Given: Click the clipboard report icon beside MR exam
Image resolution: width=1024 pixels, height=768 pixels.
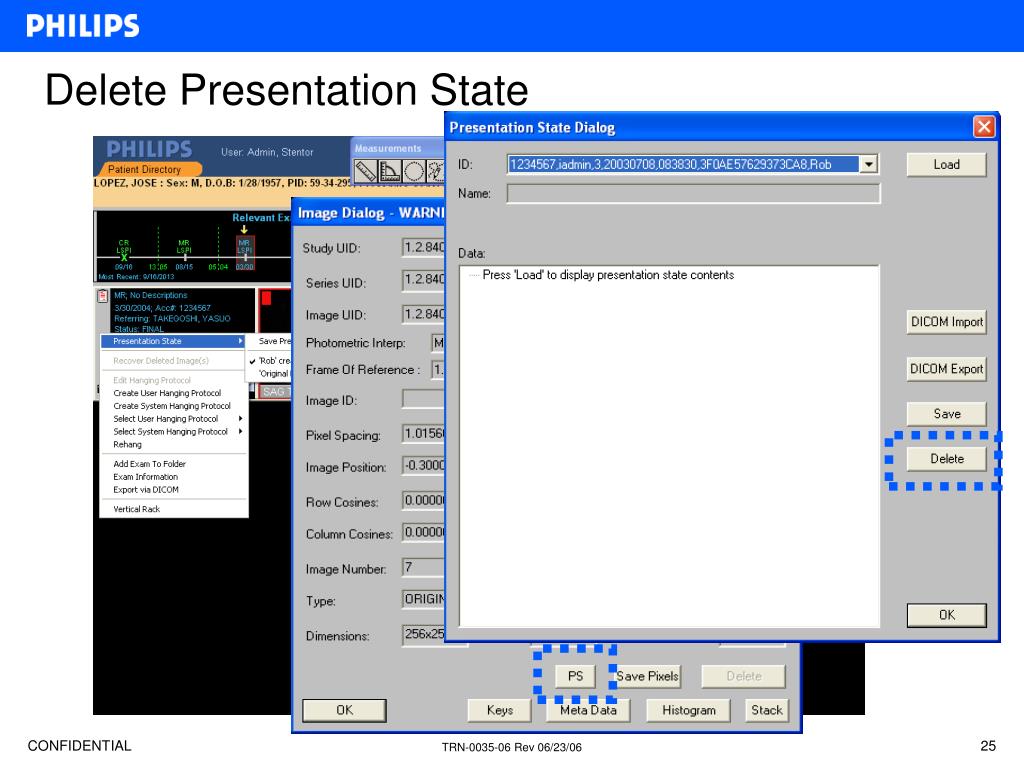Looking at the screenshot, I should coord(103,296).
